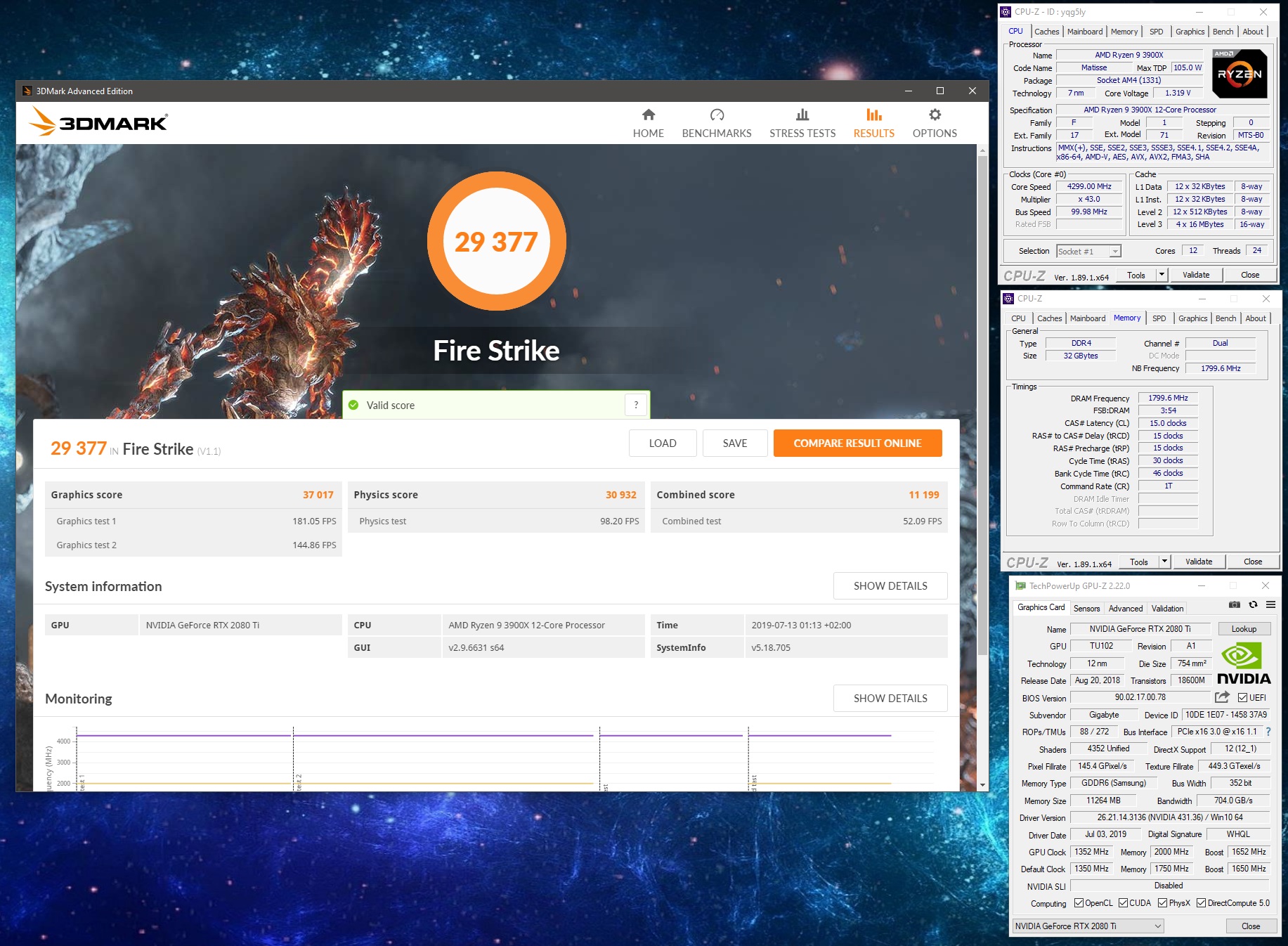Open Socket #1 selection dropdown in CPU-Z
The image size is (1288, 946).
pos(1088,251)
